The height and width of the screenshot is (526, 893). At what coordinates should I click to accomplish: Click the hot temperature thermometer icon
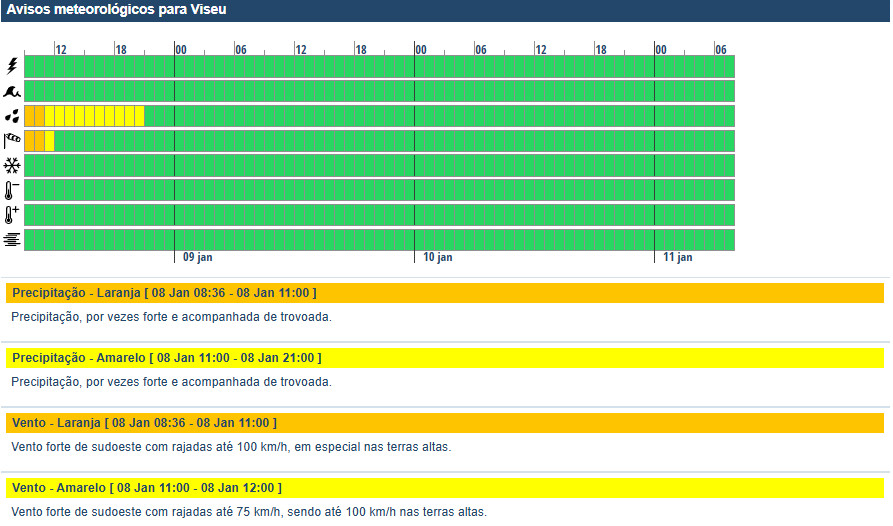coord(12,215)
